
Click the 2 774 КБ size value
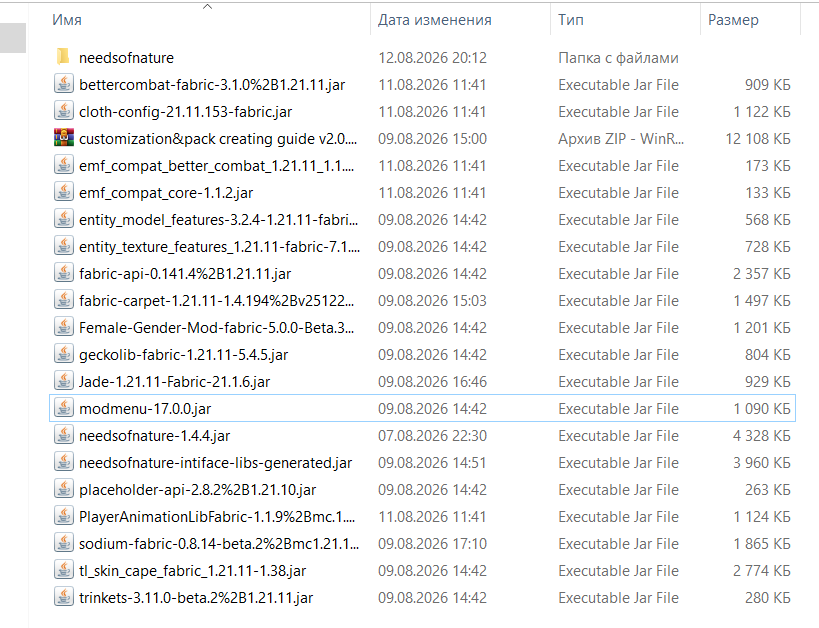762,571
